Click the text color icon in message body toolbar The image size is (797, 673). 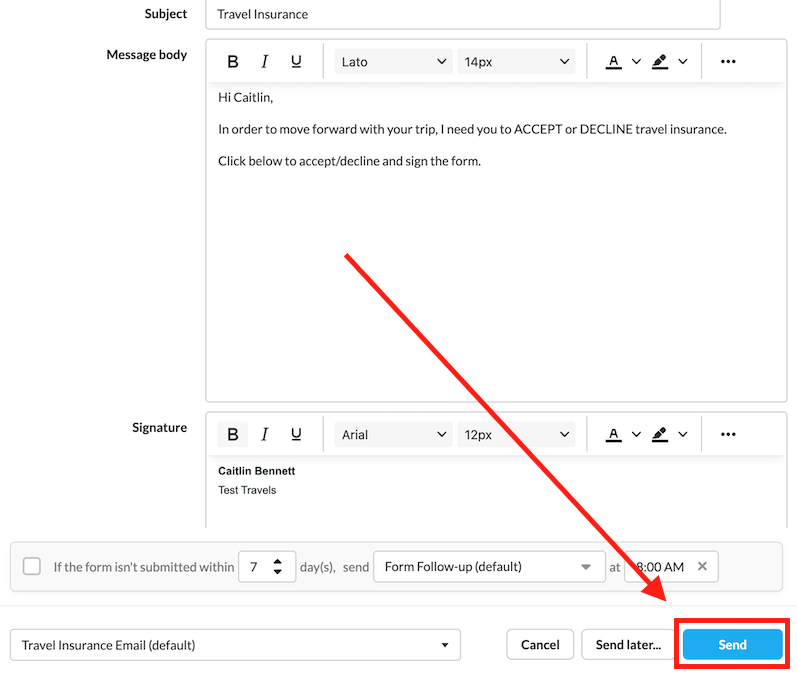click(x=614, y=62)
